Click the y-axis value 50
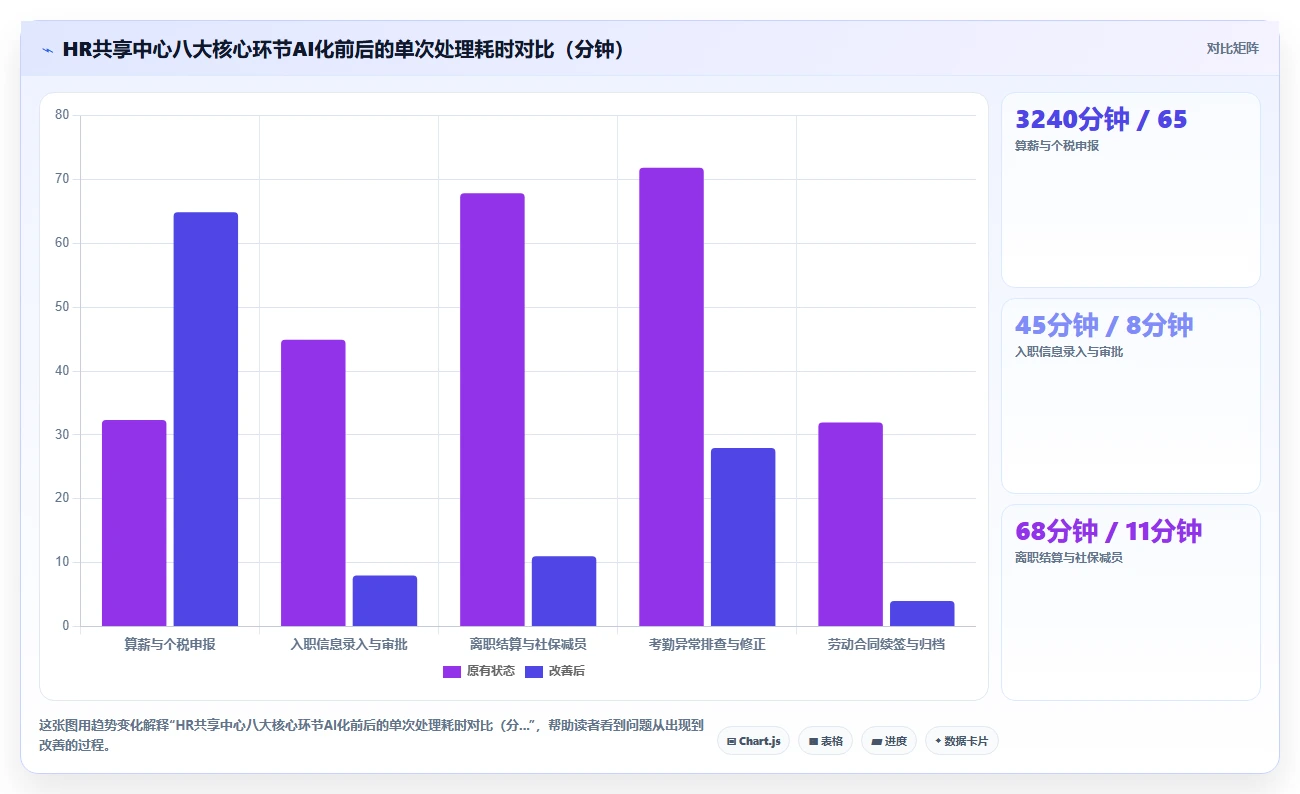Screen dimensions: 1300x794 [x=62, y=307]
